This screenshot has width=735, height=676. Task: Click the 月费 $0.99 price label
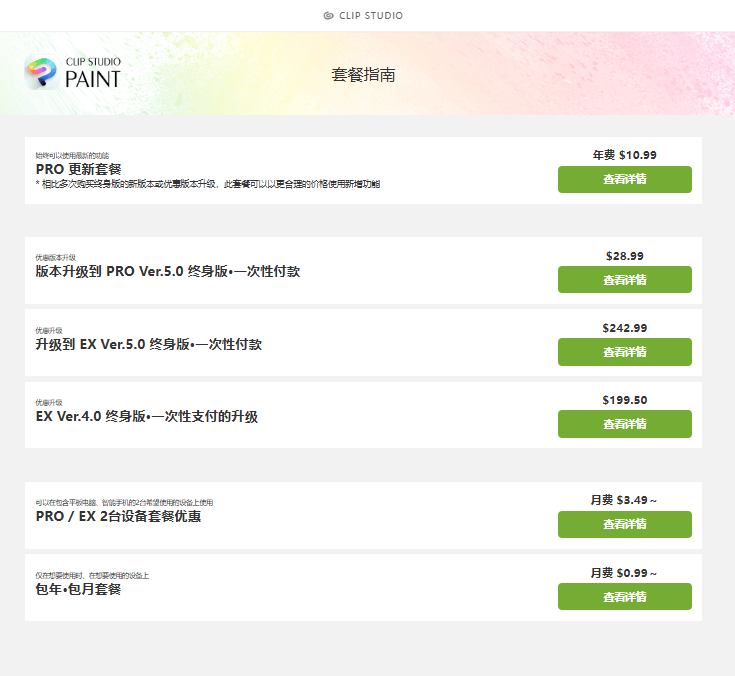pyautogui.click(x=624, y=573)
